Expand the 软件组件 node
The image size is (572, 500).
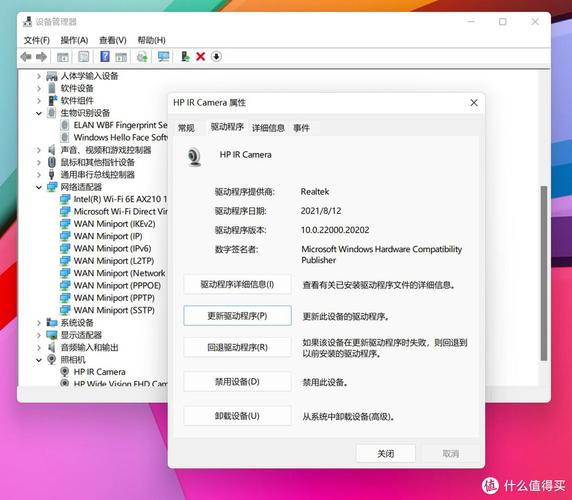[39, 101]
